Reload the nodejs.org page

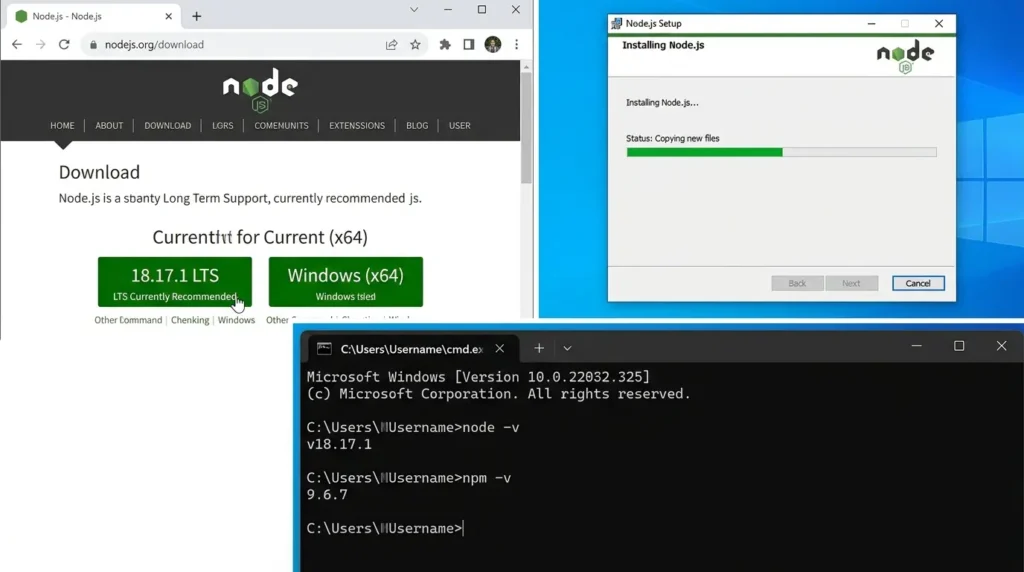tap(64, 44)
